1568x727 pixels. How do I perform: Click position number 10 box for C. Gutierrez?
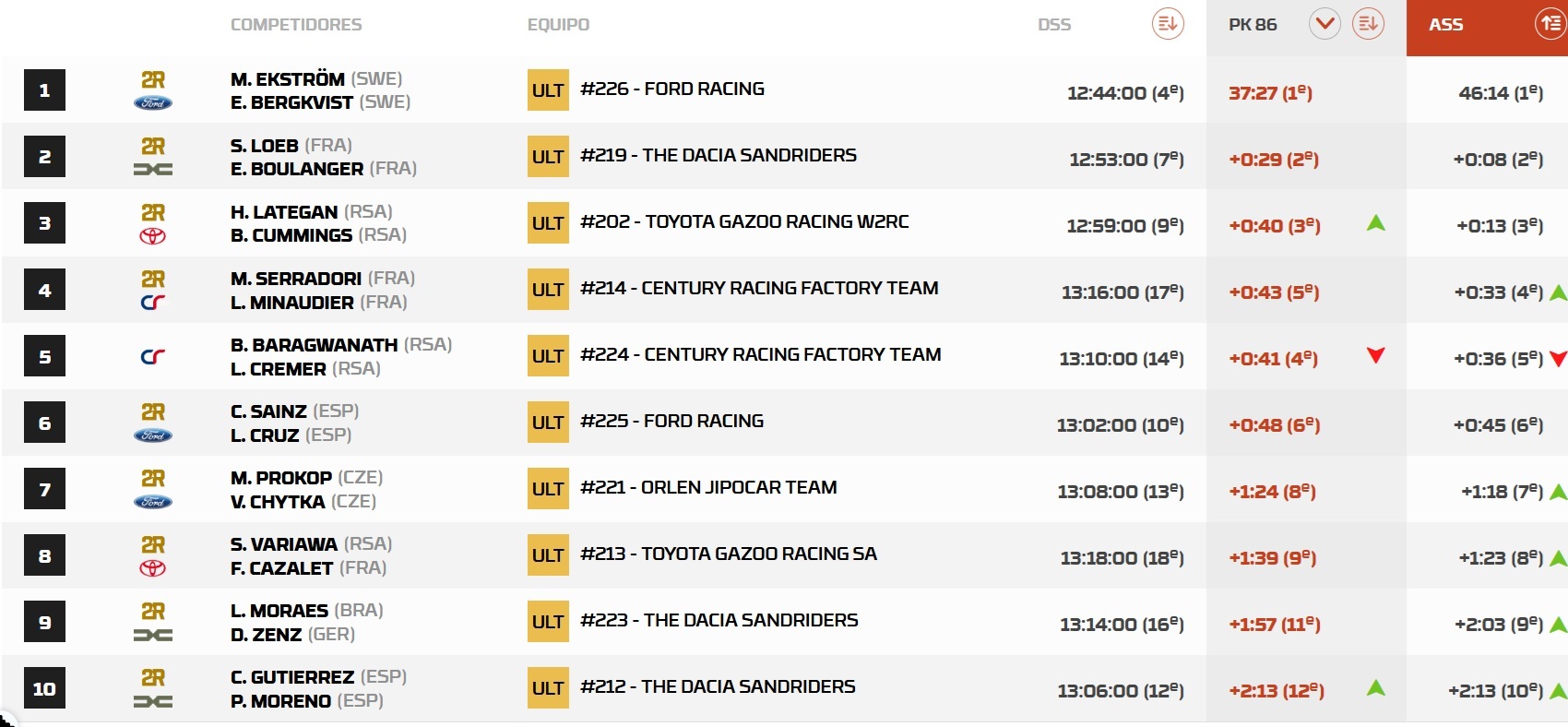(44, 689)
